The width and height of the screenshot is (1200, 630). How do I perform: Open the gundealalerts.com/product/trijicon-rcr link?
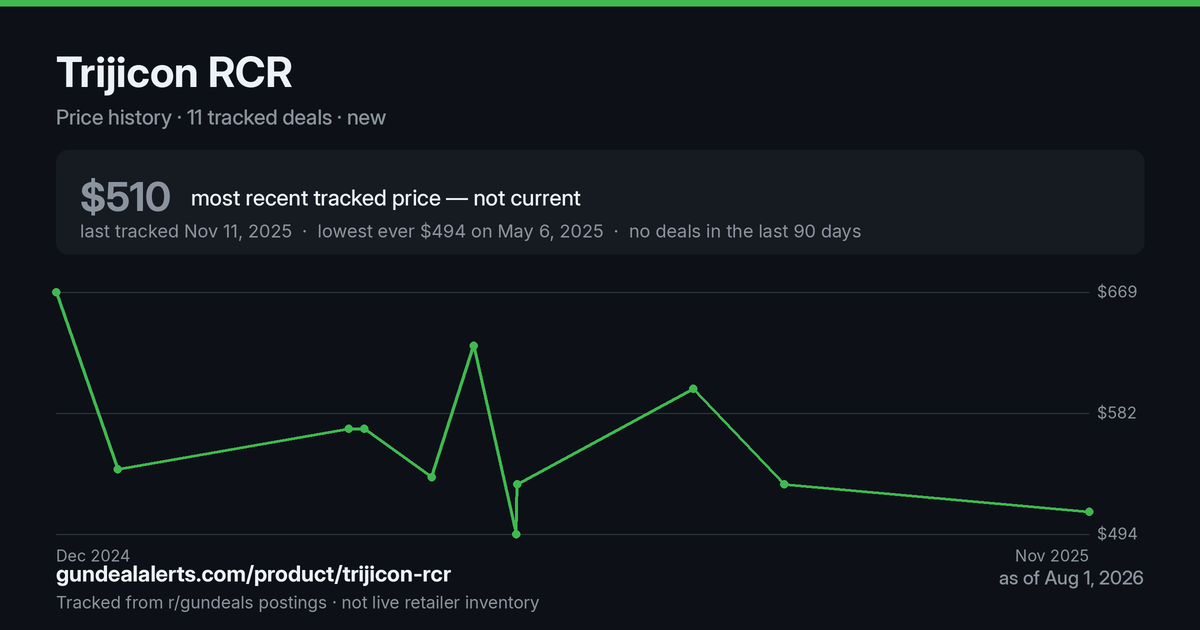point(254,575)
